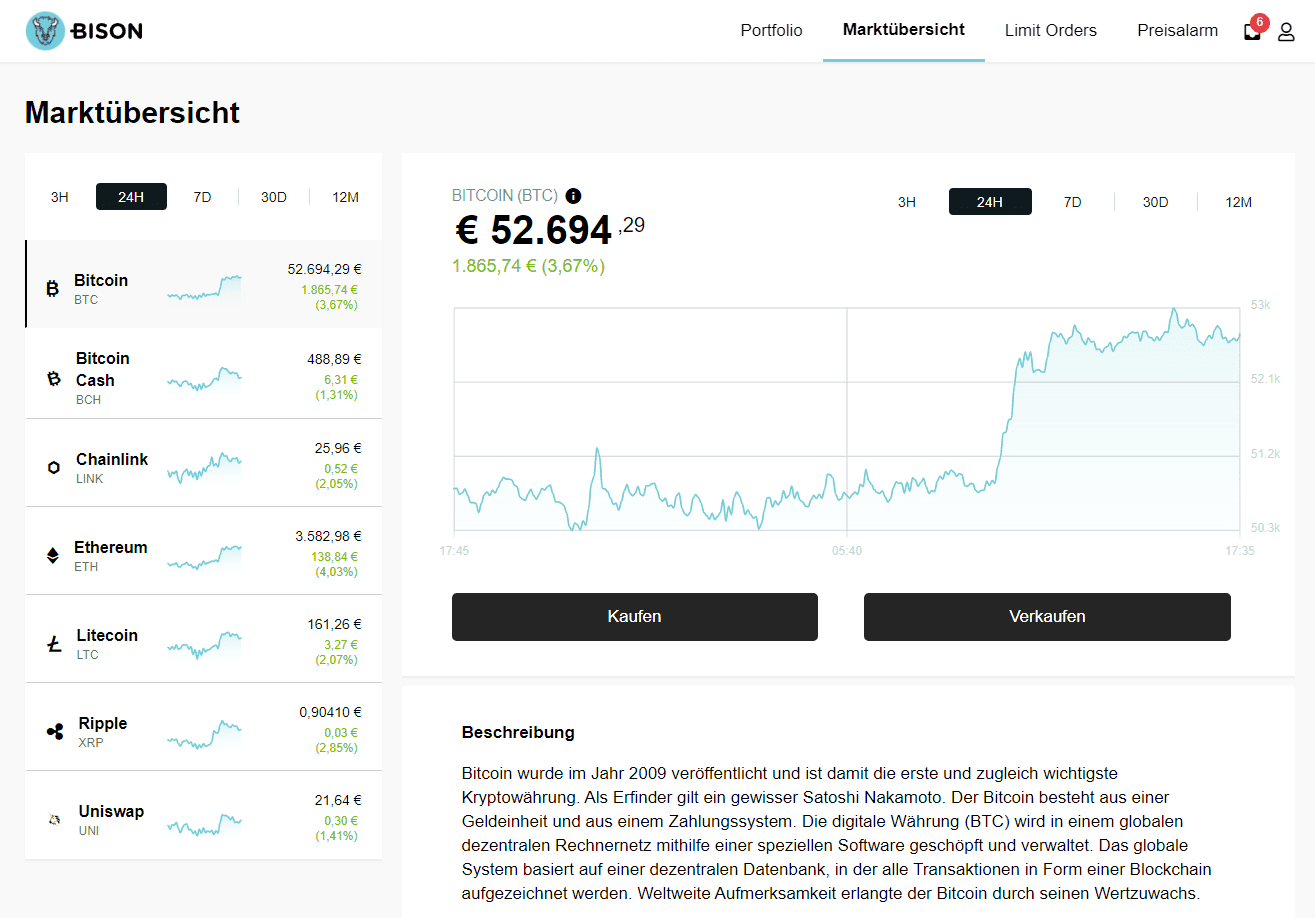Switch Bitcoin chart to 7D
This screenshot has height=918, width=1315.
click(1073, 202)
